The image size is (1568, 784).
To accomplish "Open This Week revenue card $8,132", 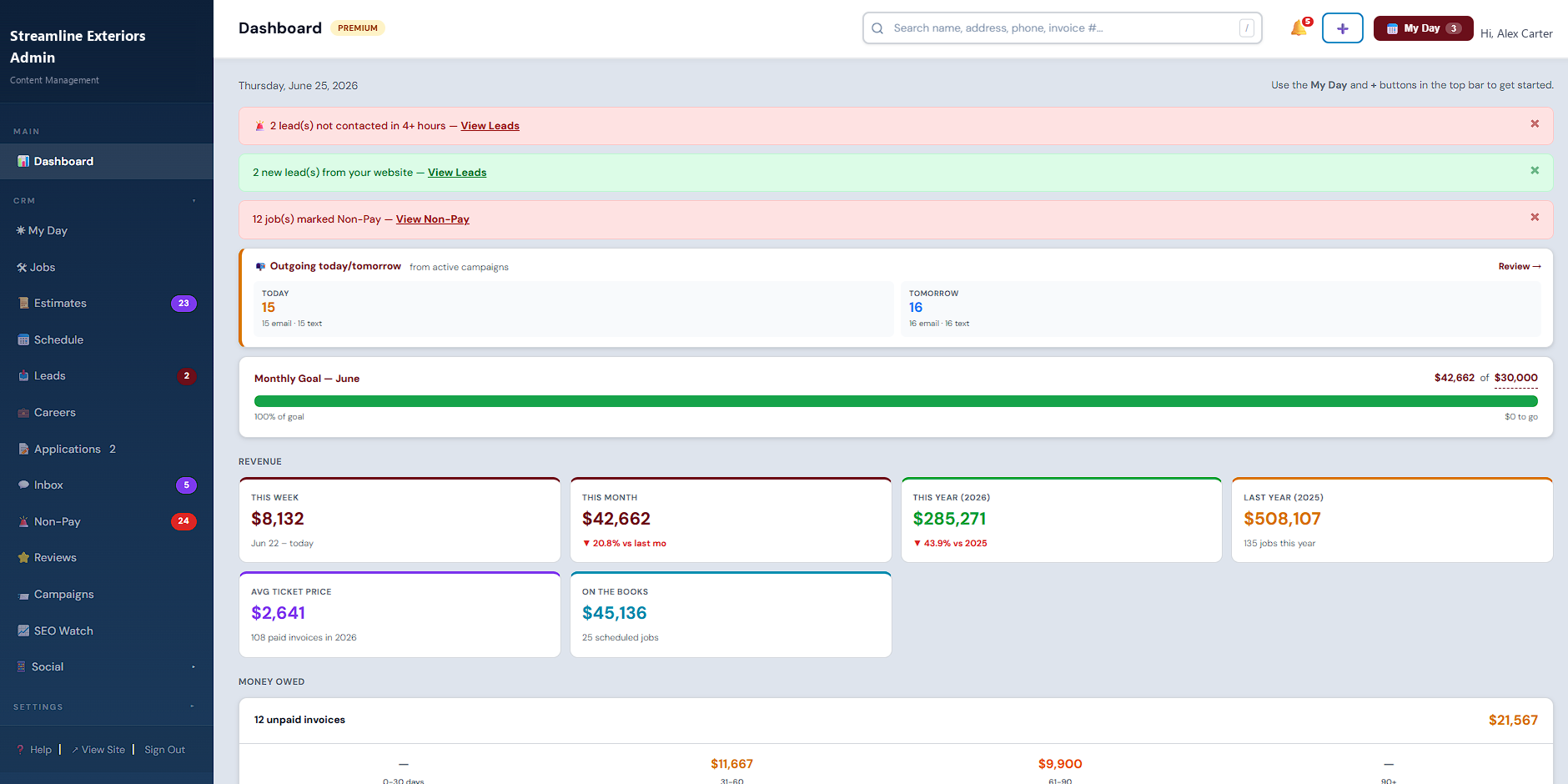I will (400, 520).
